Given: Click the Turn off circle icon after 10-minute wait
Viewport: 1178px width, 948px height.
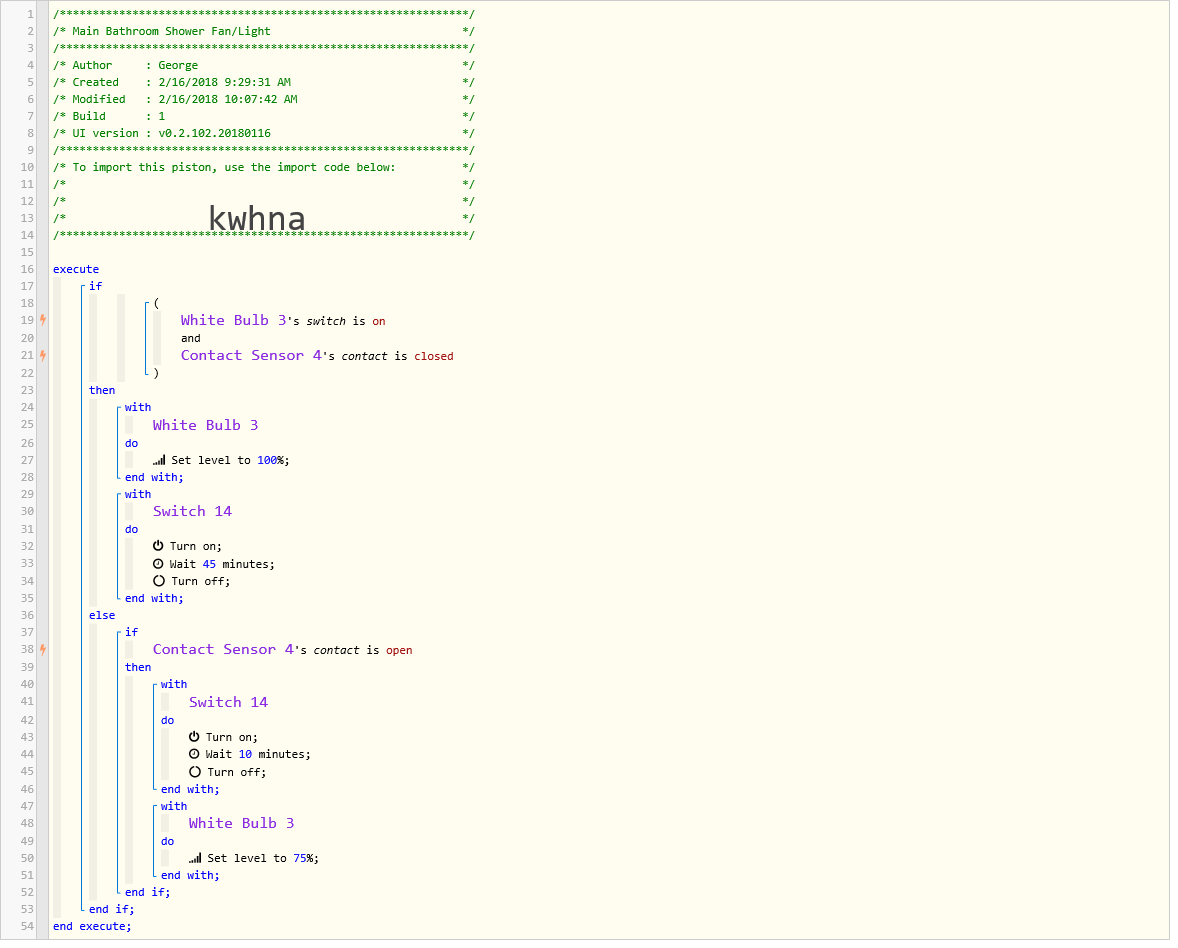Looking at the screenshot, I should 194,772.
